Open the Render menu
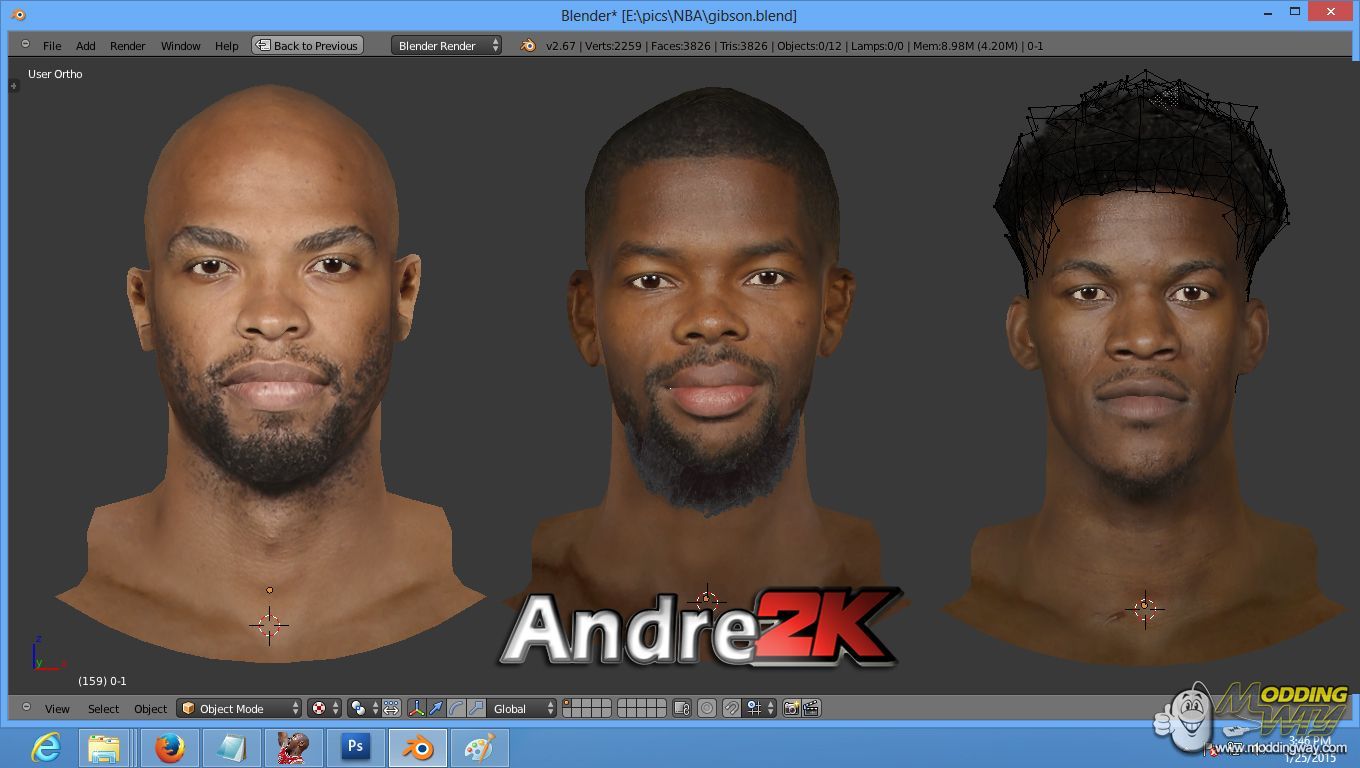The height and width of the screenshot is (768, 1360). pos(127,46)
